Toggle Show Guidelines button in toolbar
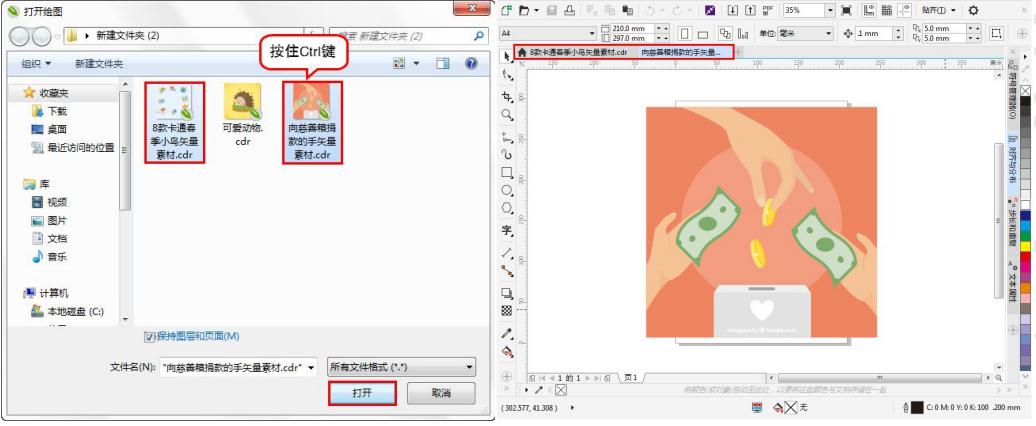The height and width of the screenshot is (426, 1036). click(905, 10)
